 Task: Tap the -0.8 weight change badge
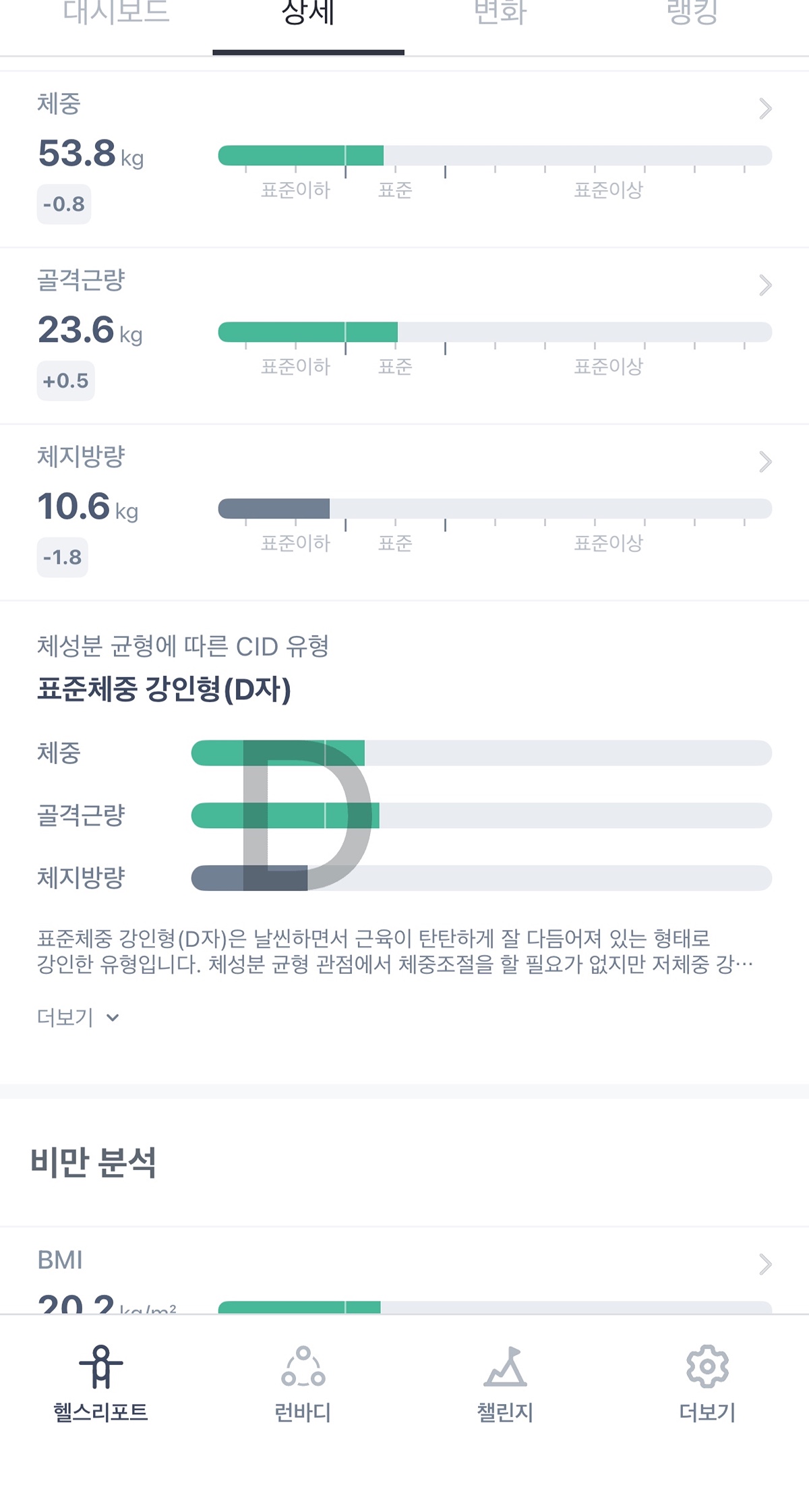[64, 204]
